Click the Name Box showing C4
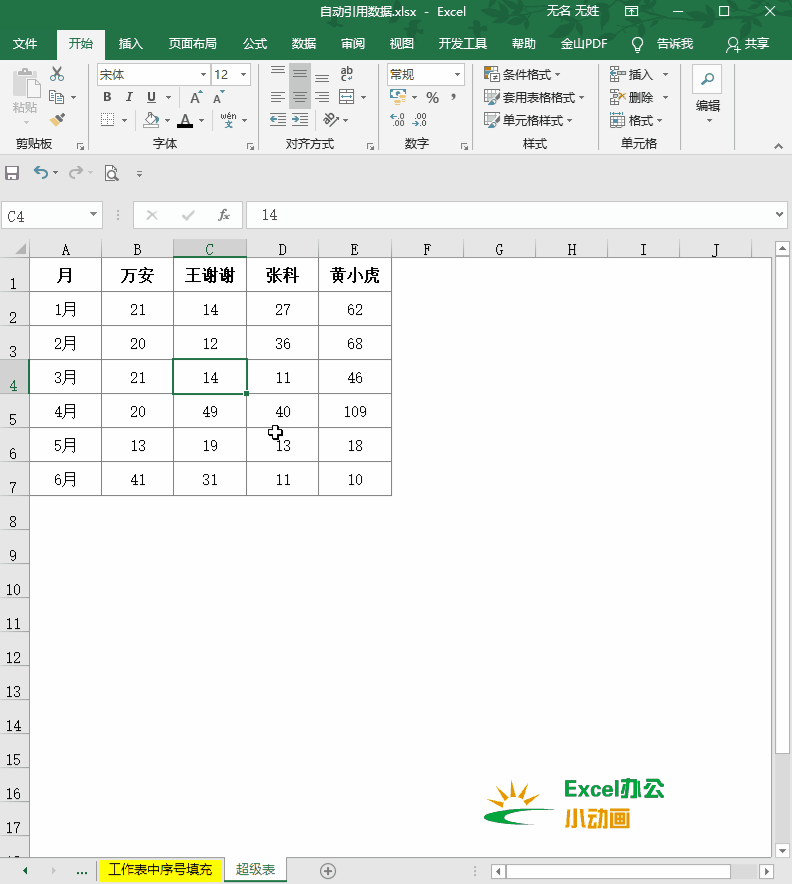This screenshot has width=792, height=884. click(51, 215)
